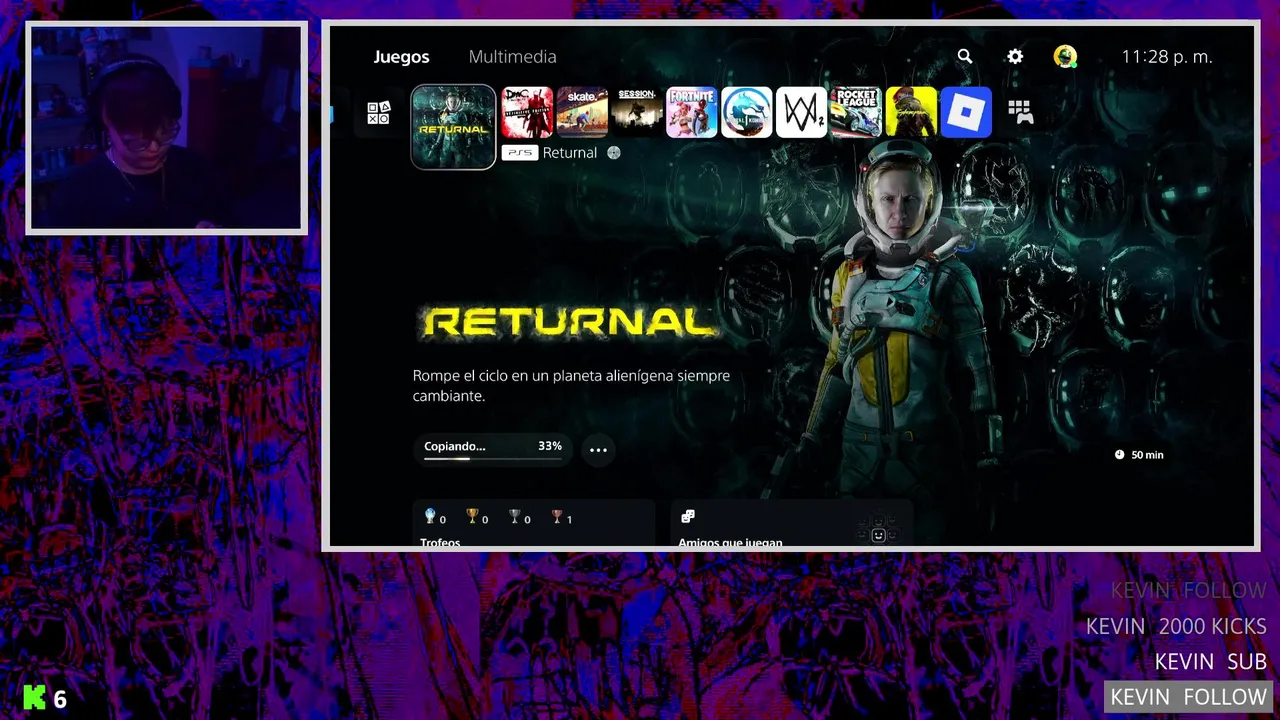Click the KEVIN SUB alert
Image resolution: width=1280 pixels, height=720 pixels.
click(1211, 662)
